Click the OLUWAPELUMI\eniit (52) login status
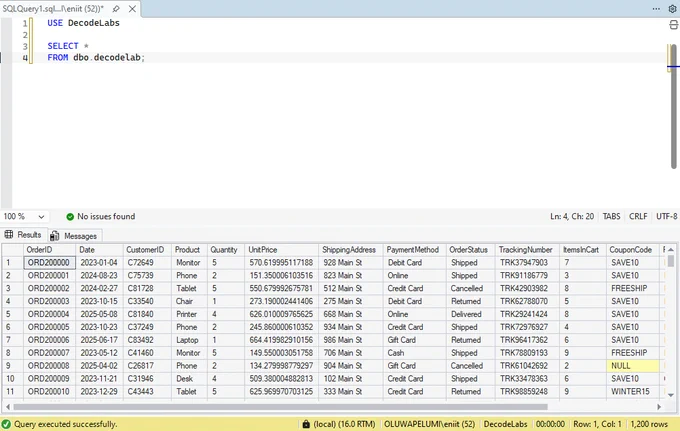Image resolution: width=680 pixels, height=431 pixels. pyautogui.click(x=429, y=424)
